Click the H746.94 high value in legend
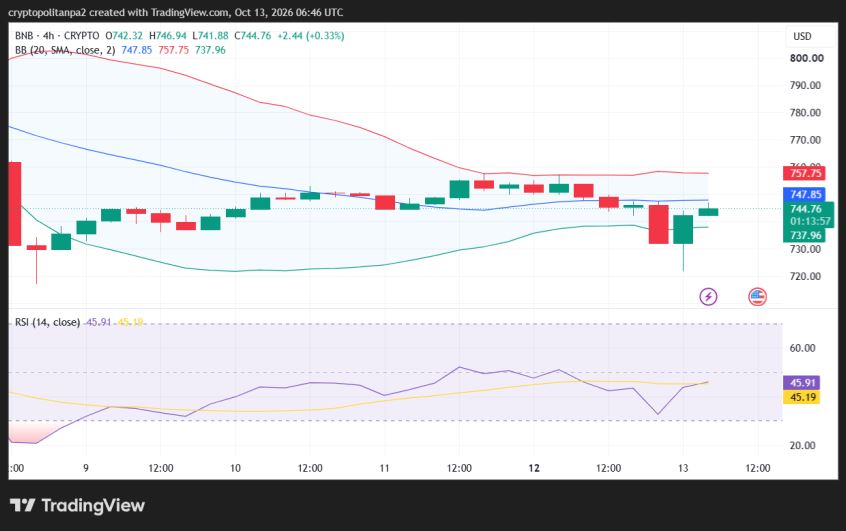The image size is (846, 531). coord(168,36)
